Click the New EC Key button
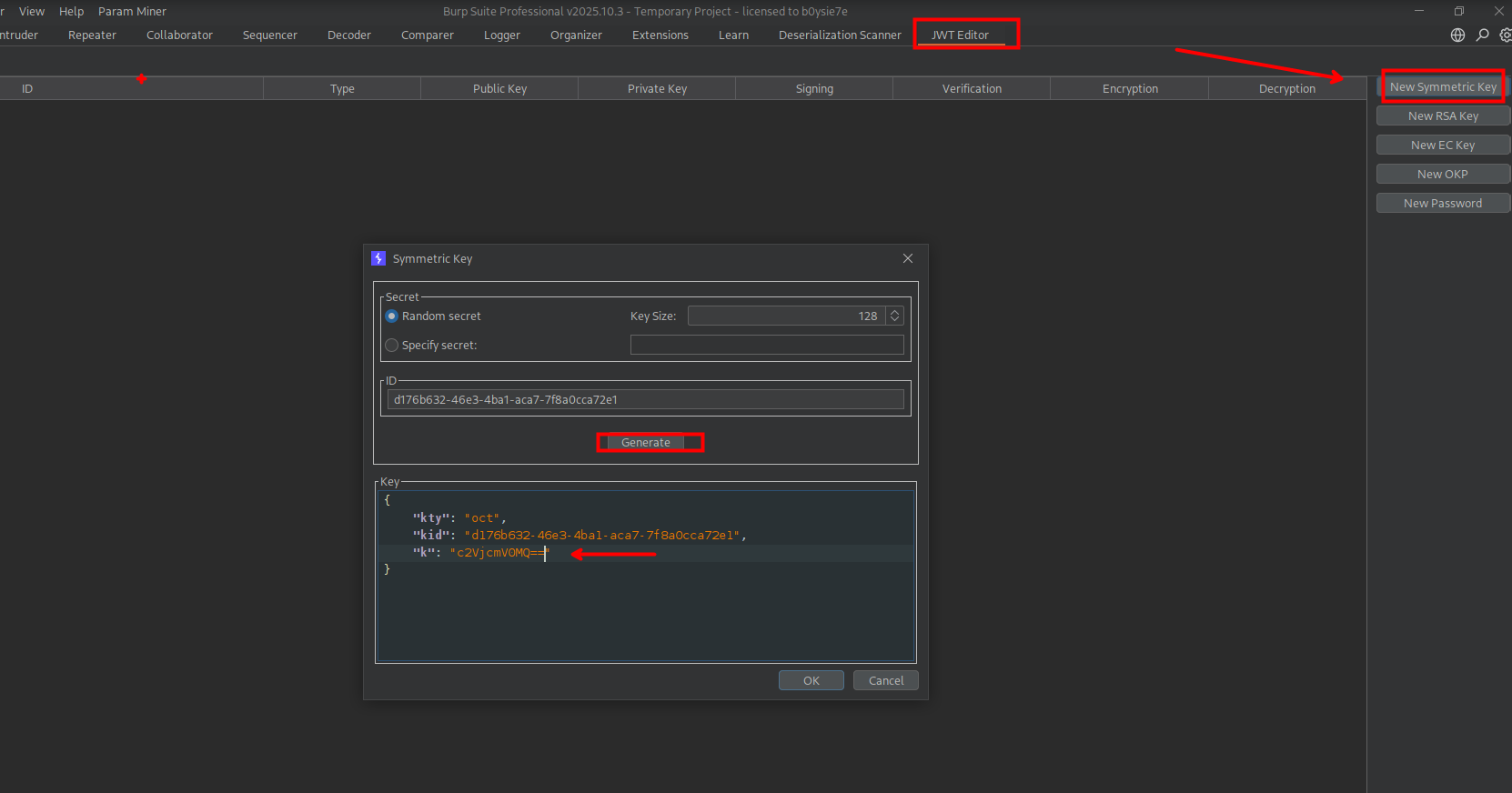The width and height of the screenshot is (1512, 793). (1443, 146)
